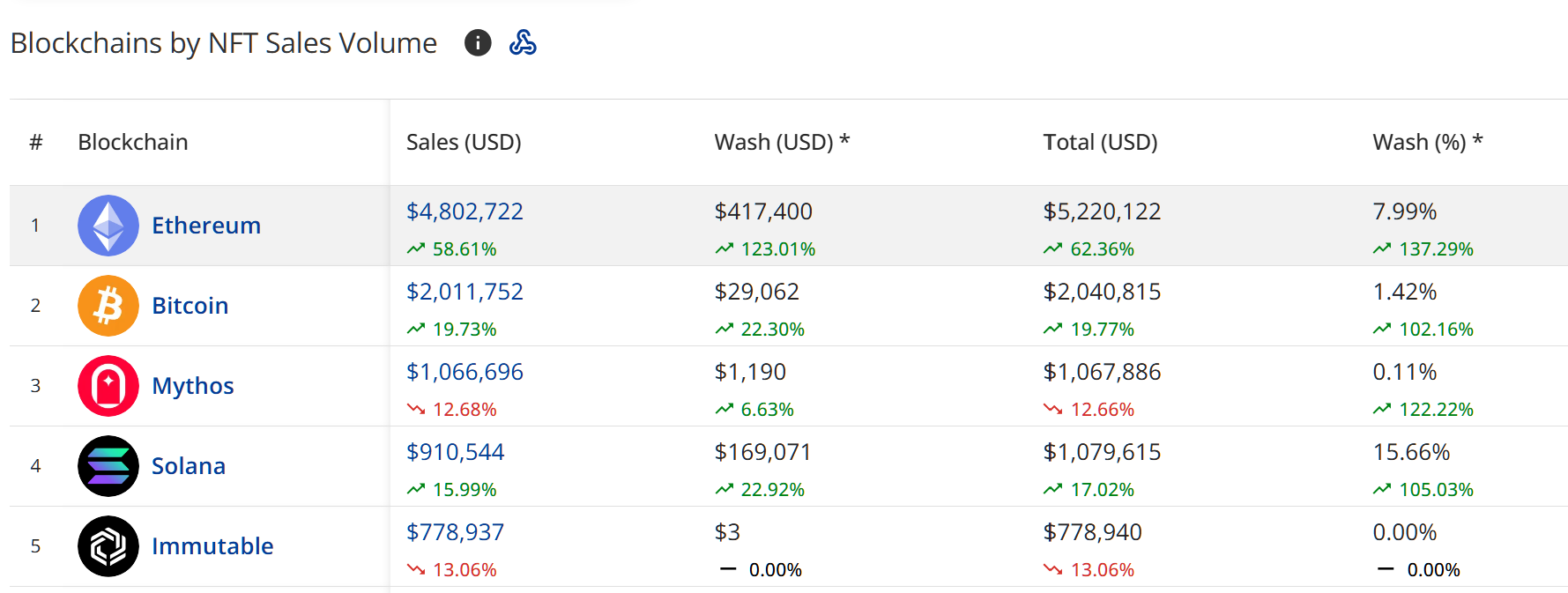
Task: Click the info icon beside the title
Action: click(x=478, y=42)
